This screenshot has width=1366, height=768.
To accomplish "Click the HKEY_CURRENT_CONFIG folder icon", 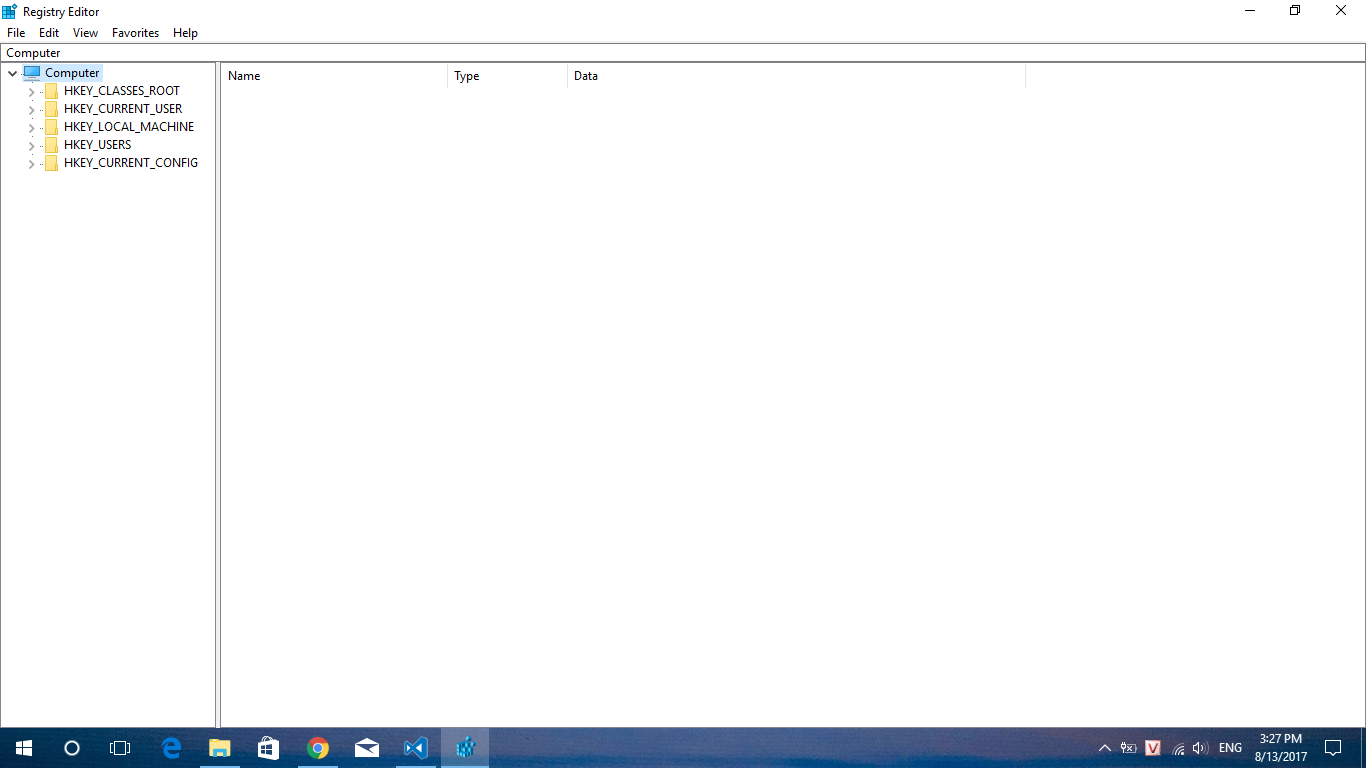I will pyautogui.click(x=51, y=163).
